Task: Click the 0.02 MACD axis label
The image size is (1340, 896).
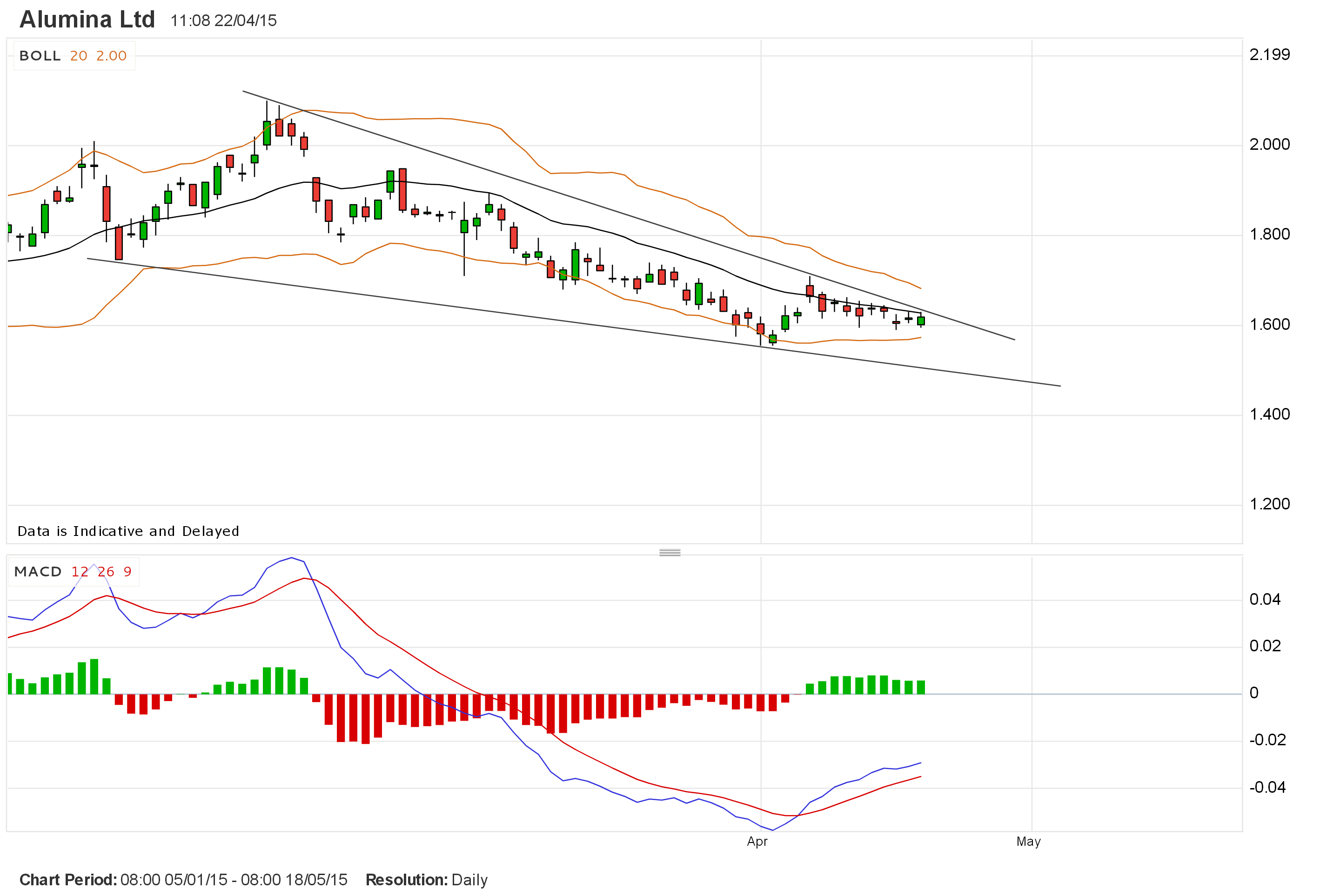Action: 1265,646
